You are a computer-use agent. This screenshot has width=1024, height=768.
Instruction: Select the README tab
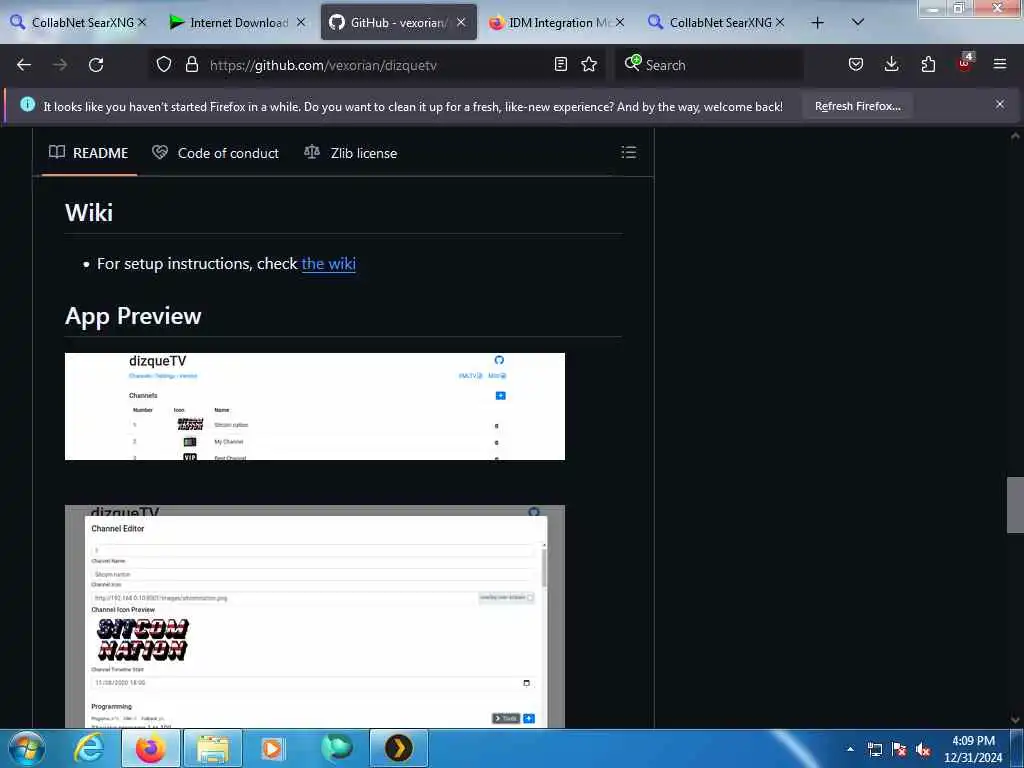click(89, 153)
